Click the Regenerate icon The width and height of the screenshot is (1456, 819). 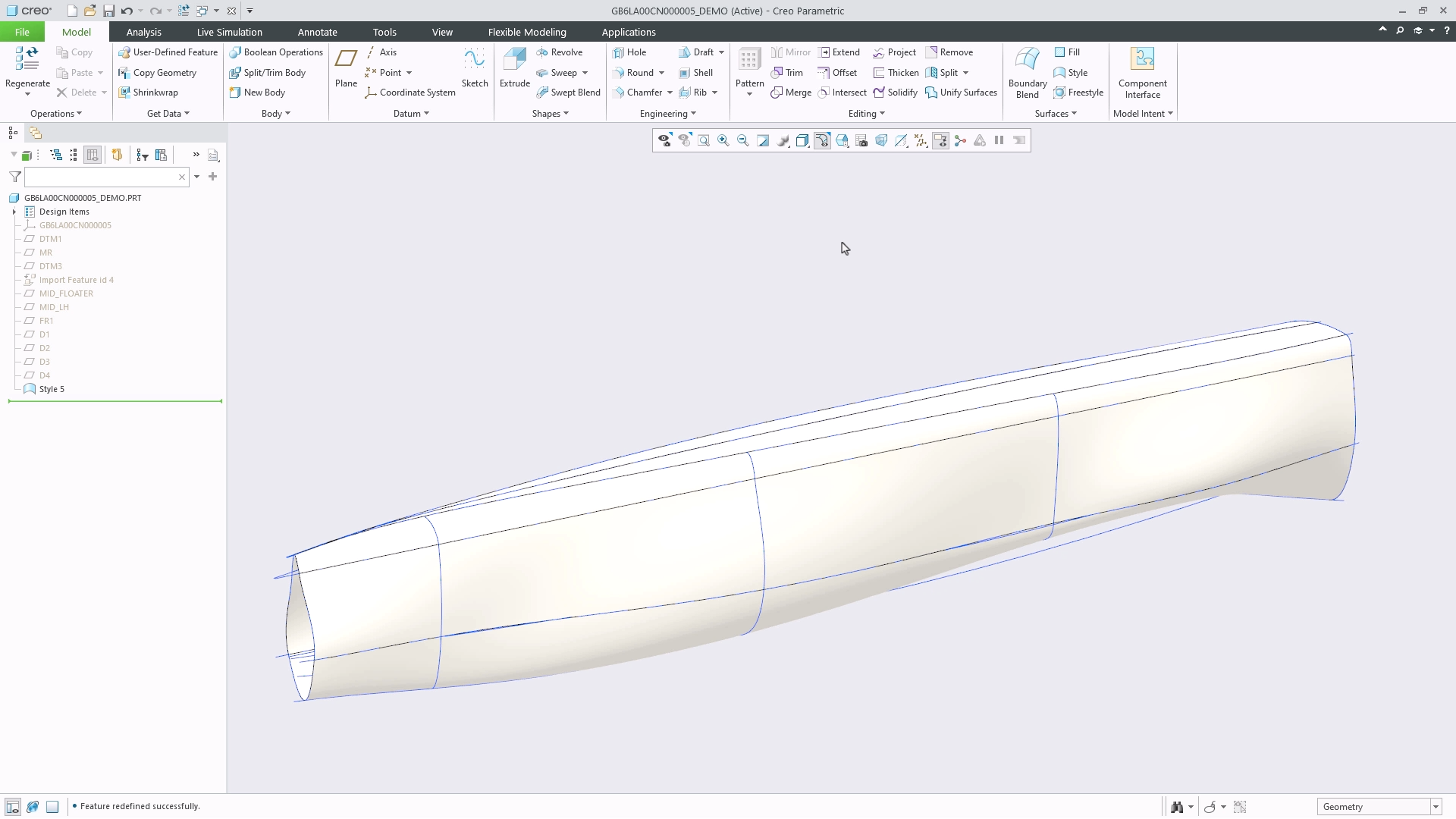[x=27, y=59]
